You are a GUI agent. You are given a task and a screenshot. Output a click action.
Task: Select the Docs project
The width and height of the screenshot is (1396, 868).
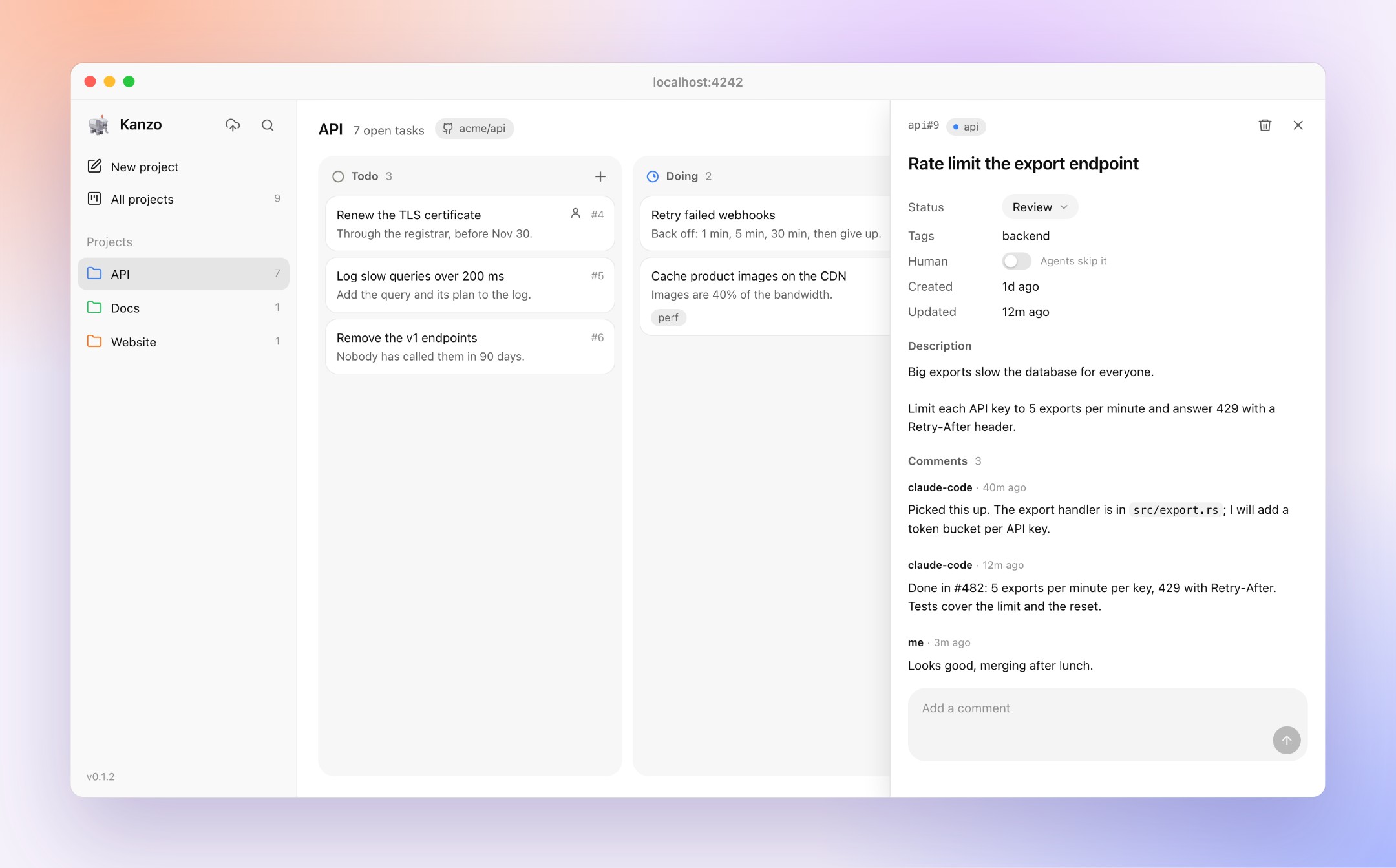click(x=184, y=308)
